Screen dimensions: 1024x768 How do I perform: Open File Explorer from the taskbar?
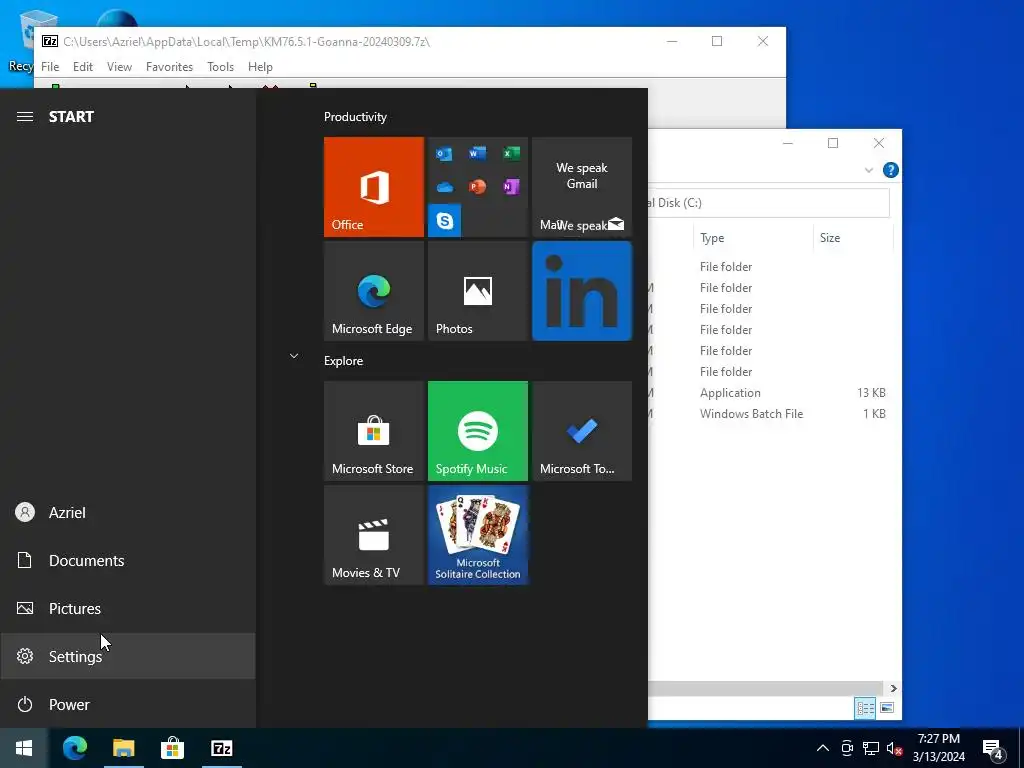click(123, 748)
